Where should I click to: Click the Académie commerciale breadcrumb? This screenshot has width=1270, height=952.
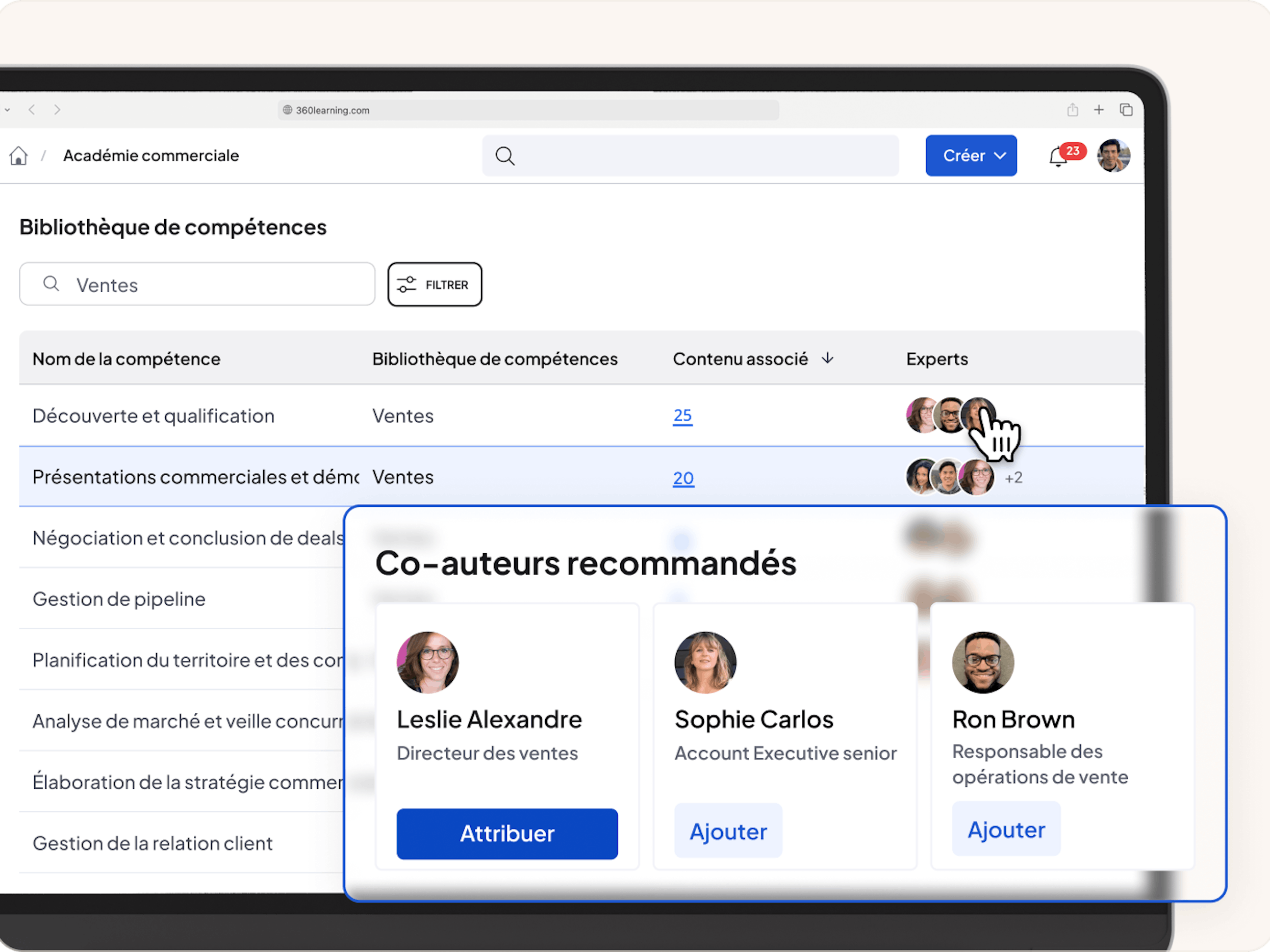151,156
